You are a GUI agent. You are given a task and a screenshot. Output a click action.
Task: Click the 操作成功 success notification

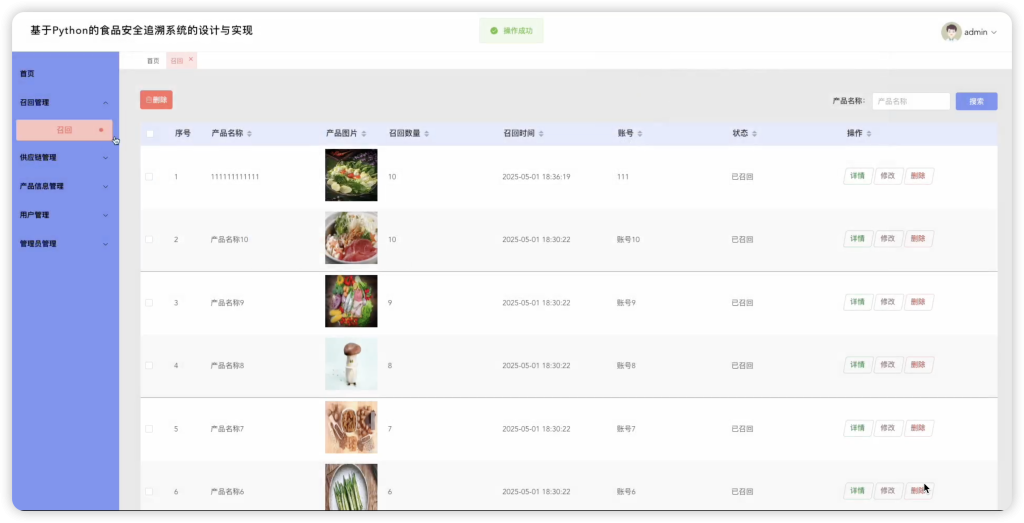click(511, 31)
